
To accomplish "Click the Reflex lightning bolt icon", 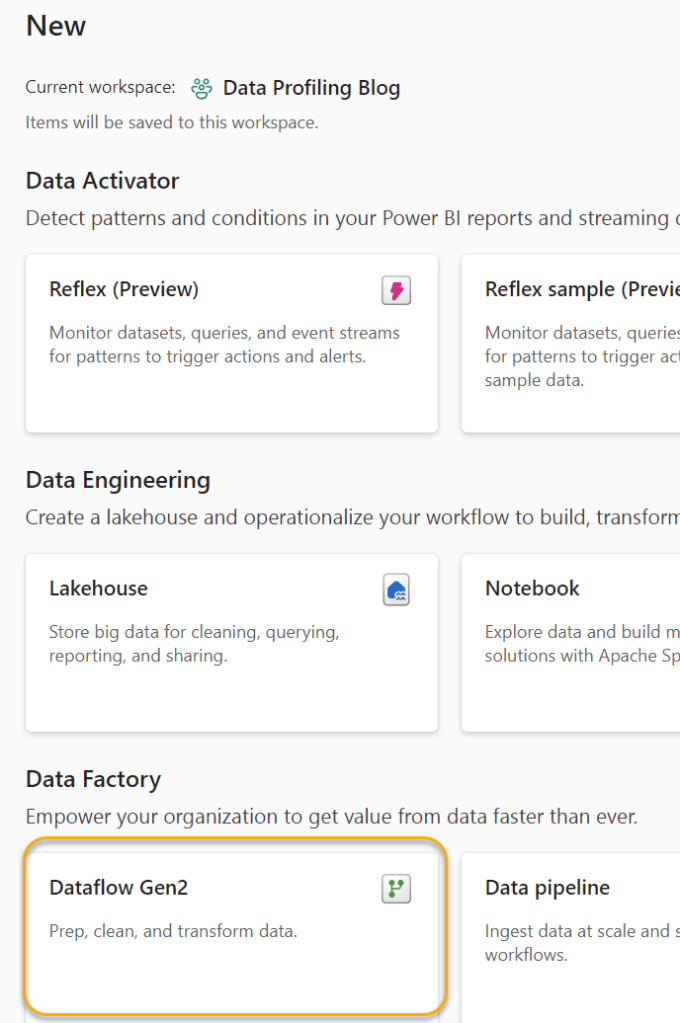I will [x=396, y=291].
